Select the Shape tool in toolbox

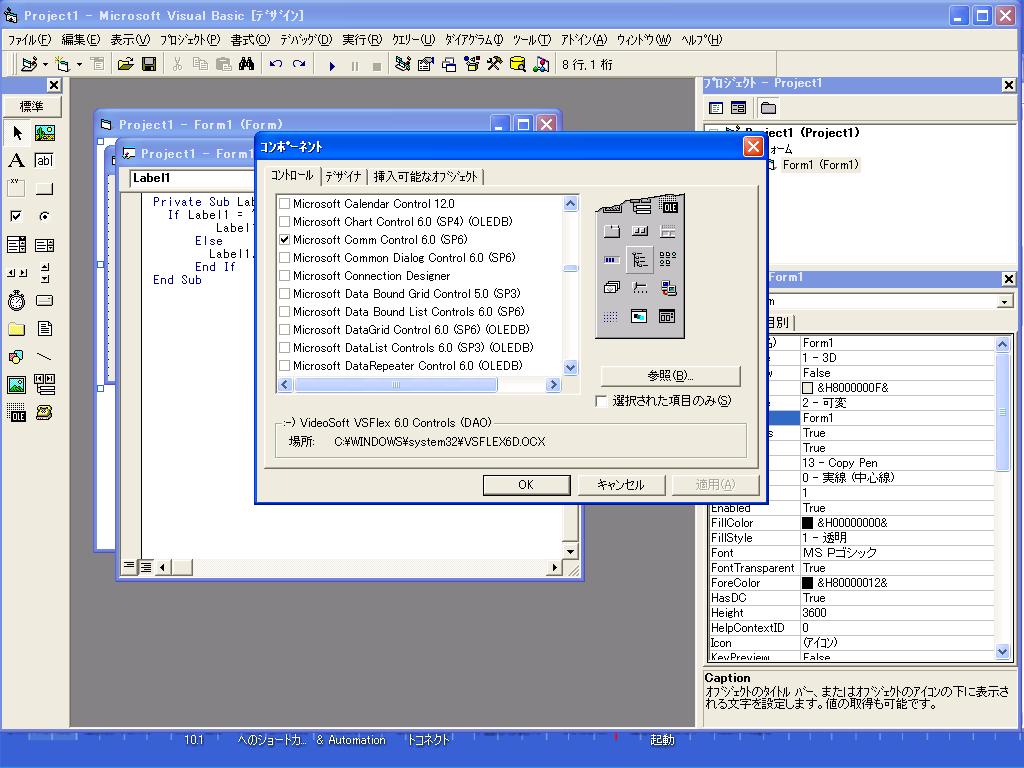[17, 357]
